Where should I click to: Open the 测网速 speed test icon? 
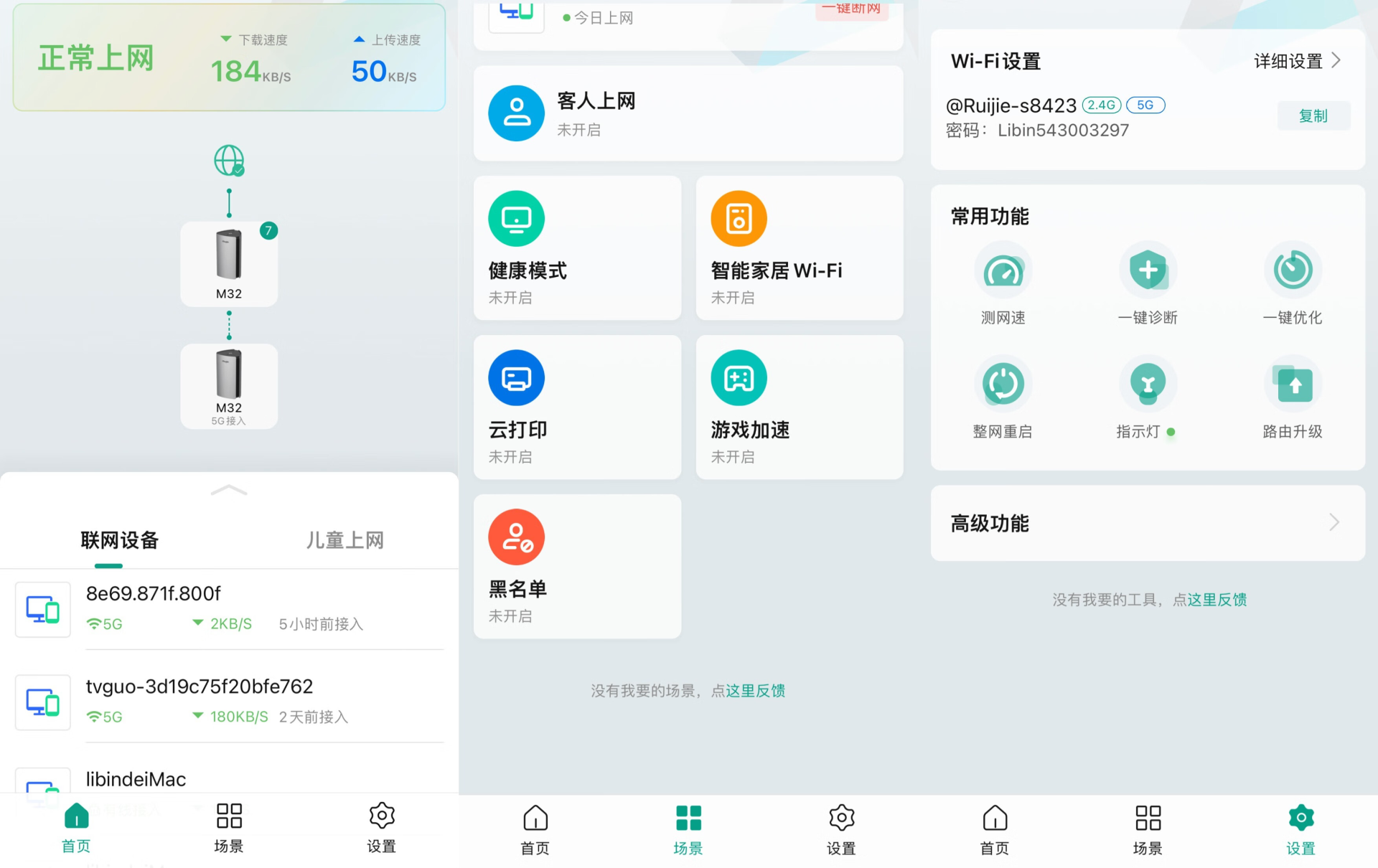coord(1003,271)
